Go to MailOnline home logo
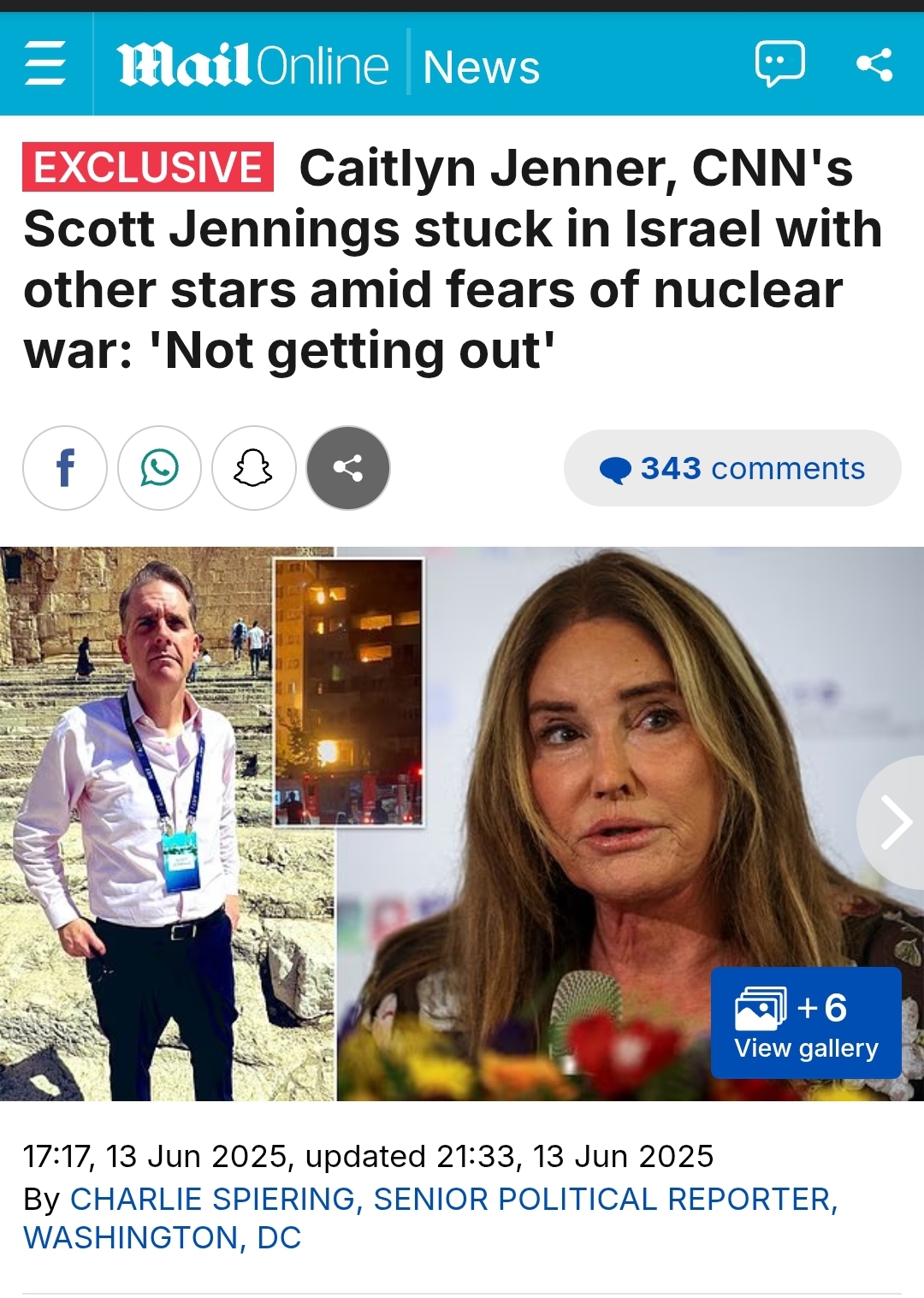Image resolution: width=924 pixels, height=1298 pixels. click(252, 66)
